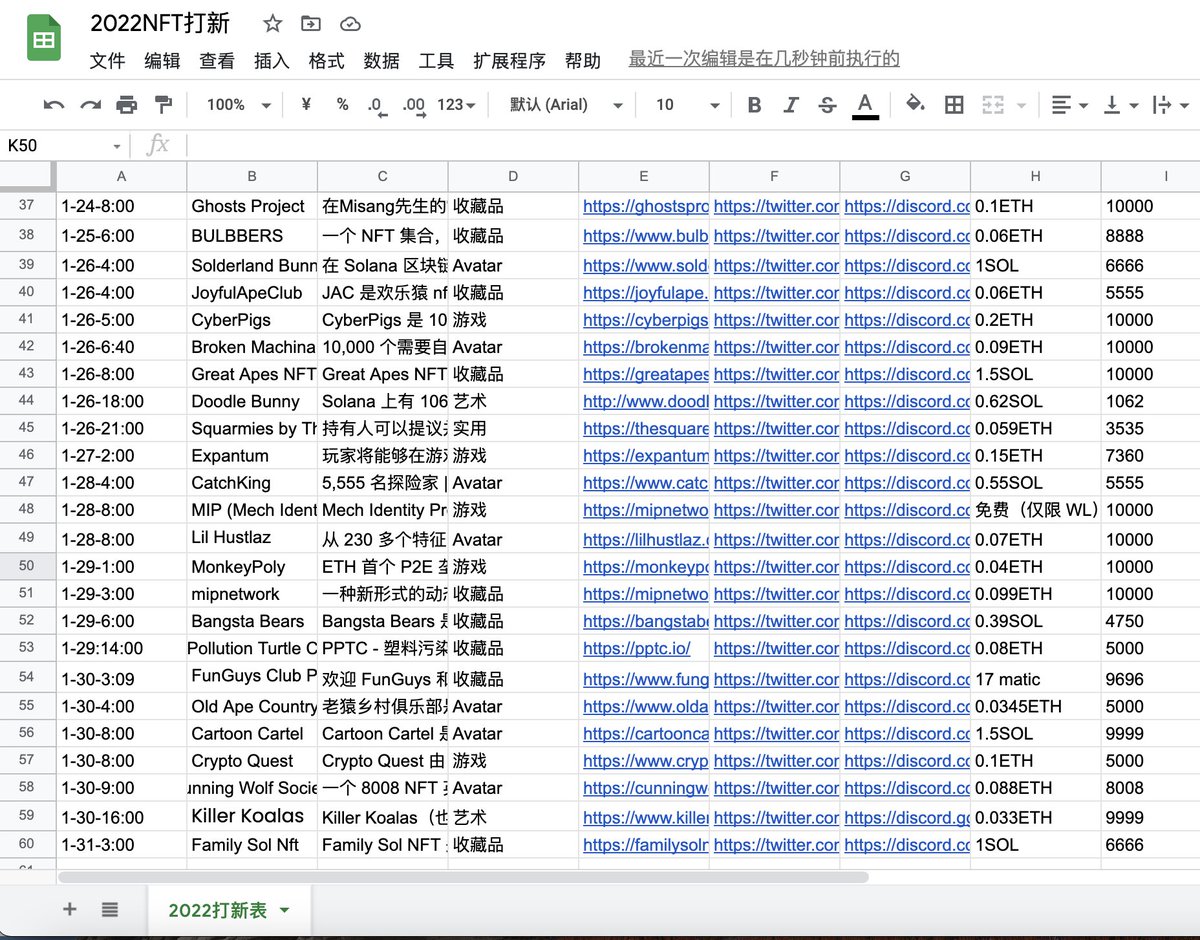Select row 50 header
This screenshot has width=1200, height=940.
27,566
